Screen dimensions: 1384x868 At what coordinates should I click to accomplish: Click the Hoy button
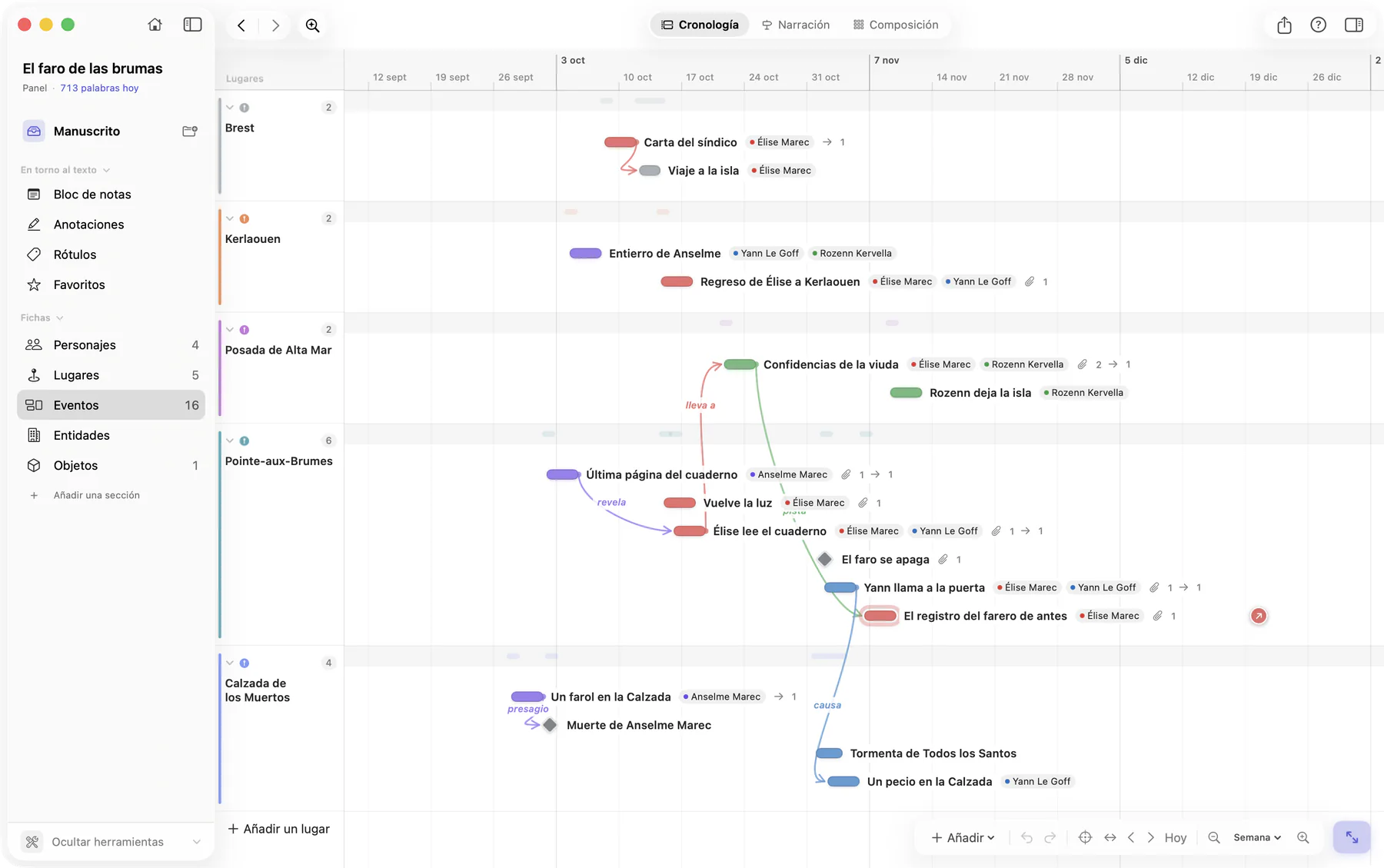pyautogui.click(x=1175, y=837)
